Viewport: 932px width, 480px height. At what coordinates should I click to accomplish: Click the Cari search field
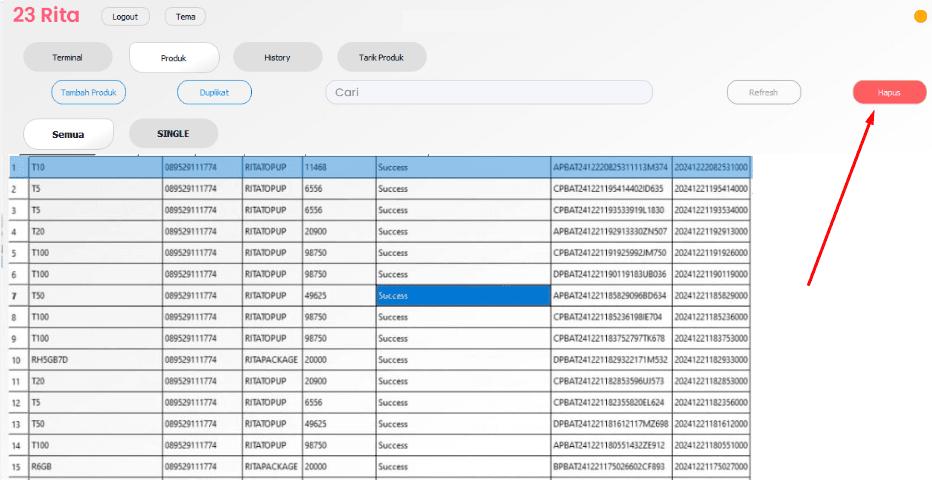click(x=488, y=92)
